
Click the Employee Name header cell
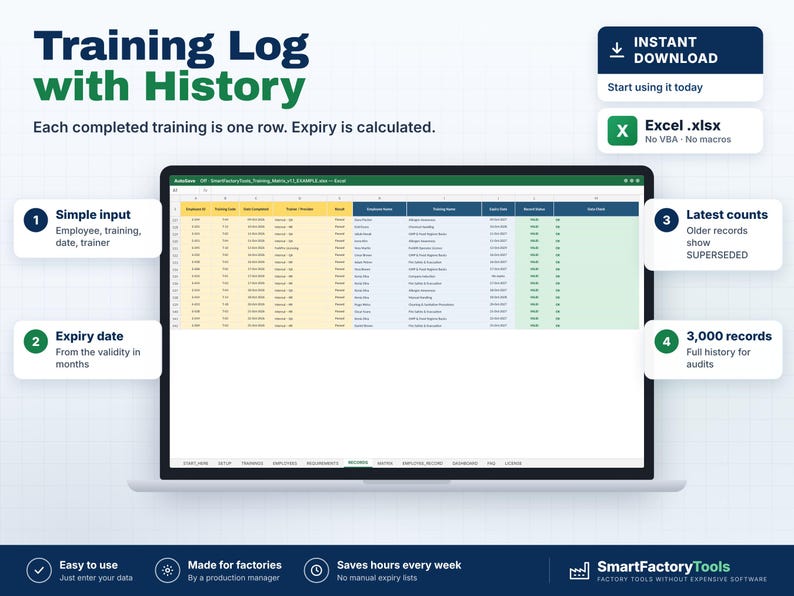(x=379, y=209)
